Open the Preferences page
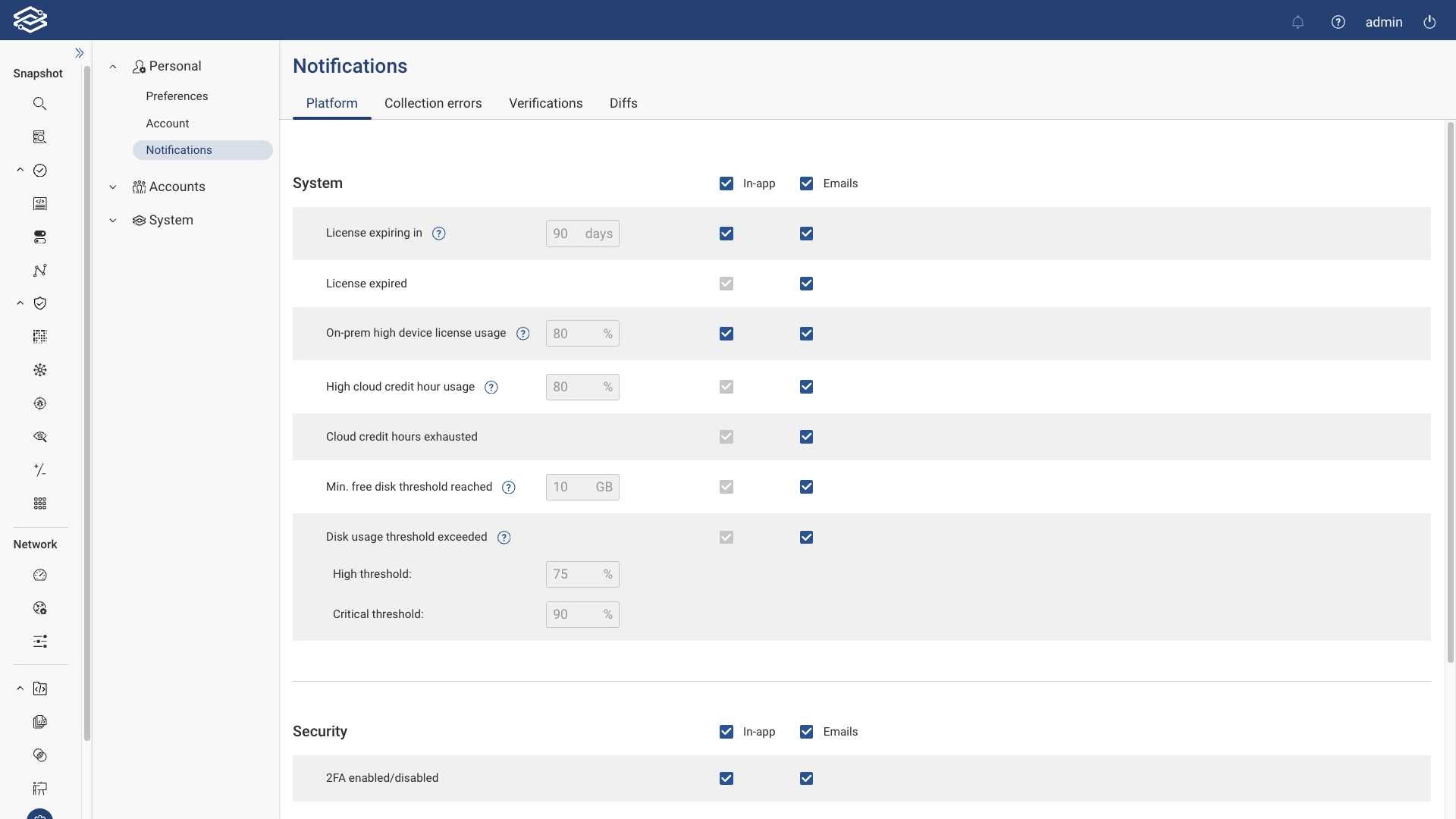The height and width of the screenshot is (819, 1456). tap(177, 96)
